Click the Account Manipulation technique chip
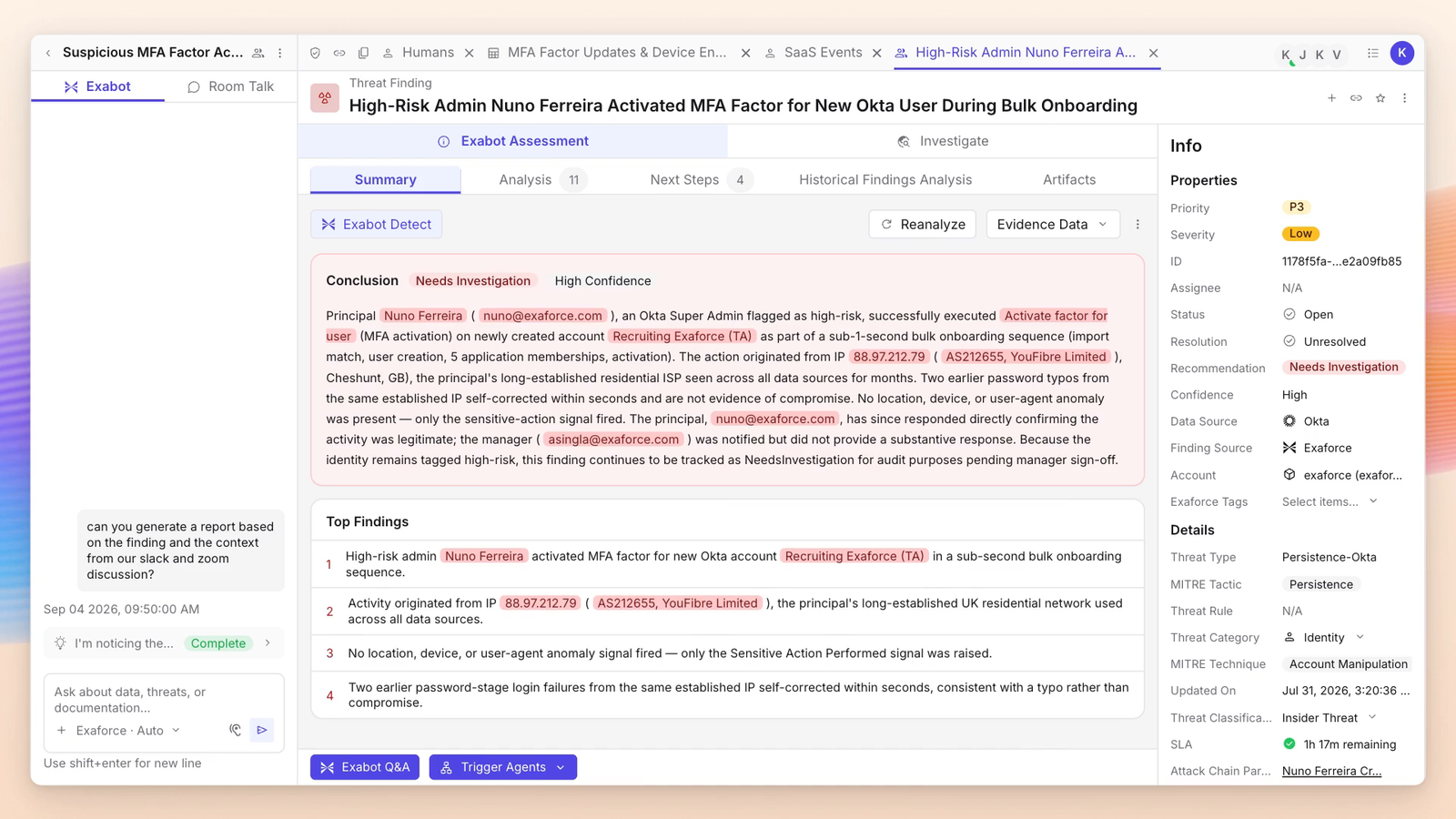This screenshot has height=819, width=1456. [x=1348, y=664]
